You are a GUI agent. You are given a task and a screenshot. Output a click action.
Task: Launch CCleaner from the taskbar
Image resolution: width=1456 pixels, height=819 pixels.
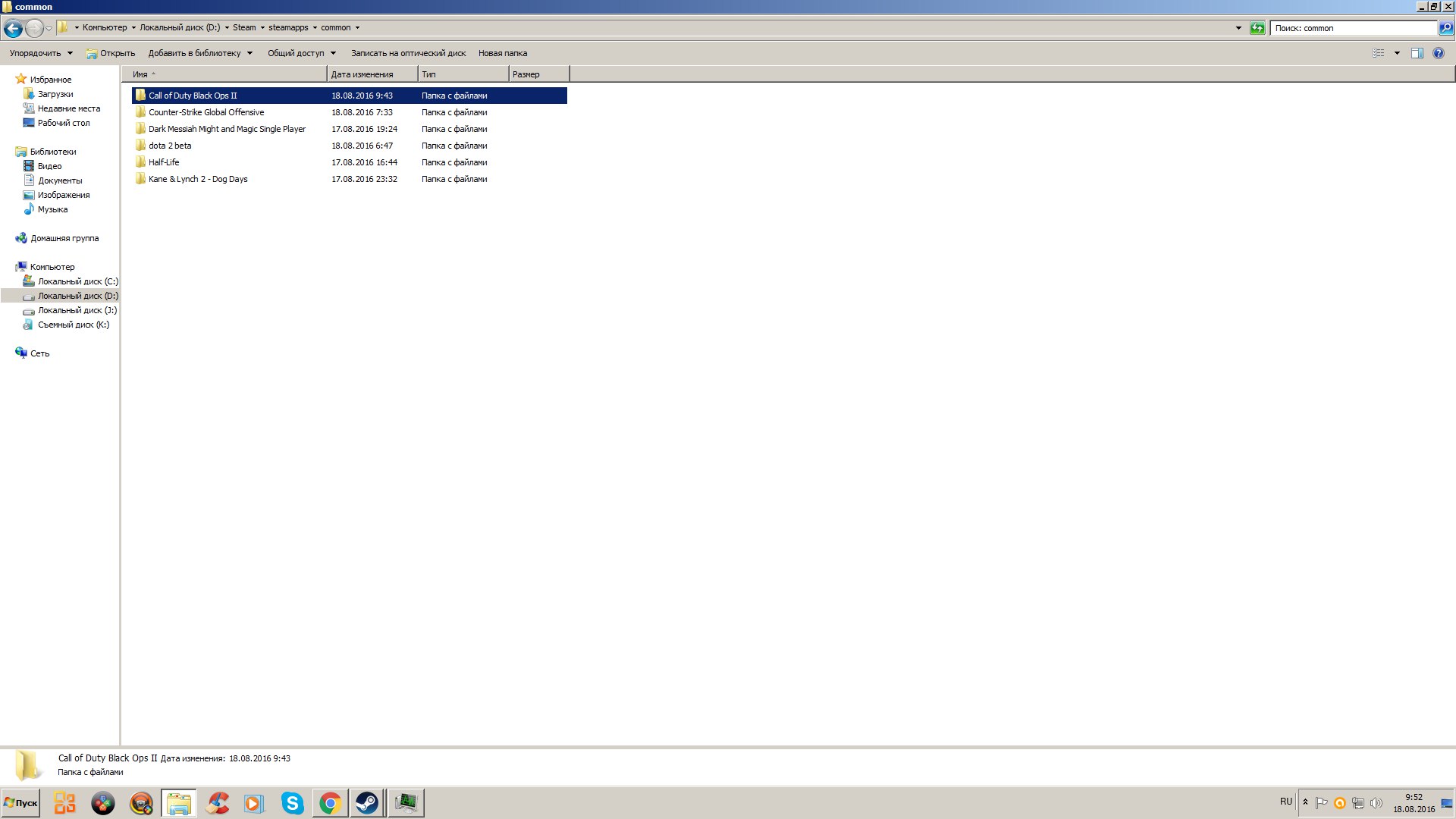[x=217, y=803]
